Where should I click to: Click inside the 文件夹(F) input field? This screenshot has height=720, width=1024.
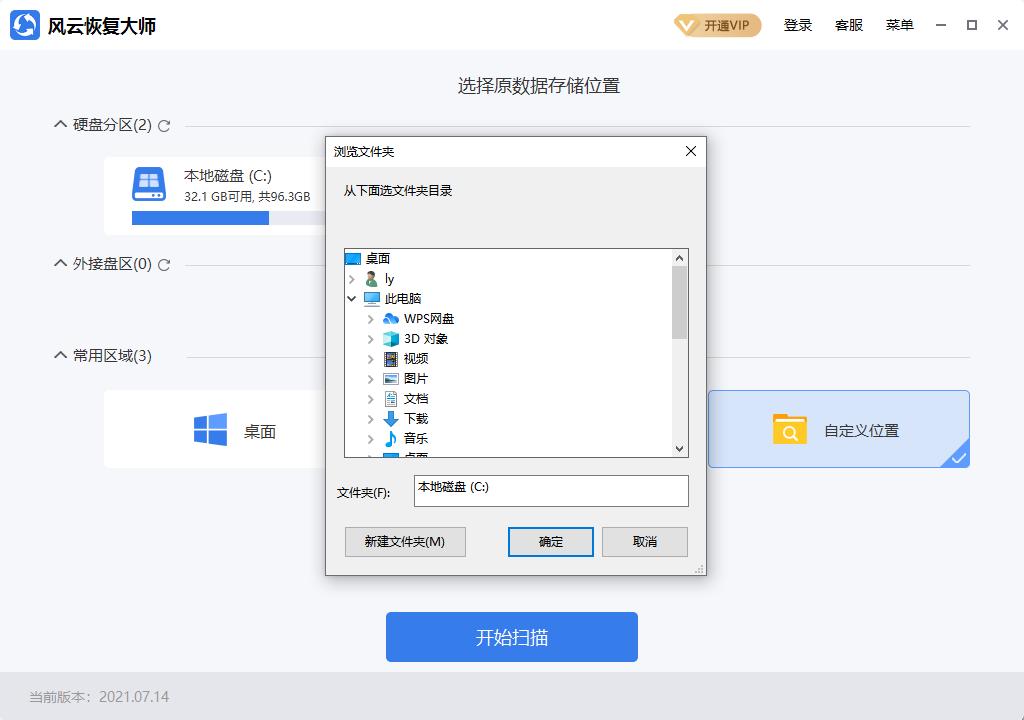pos(551,491)
